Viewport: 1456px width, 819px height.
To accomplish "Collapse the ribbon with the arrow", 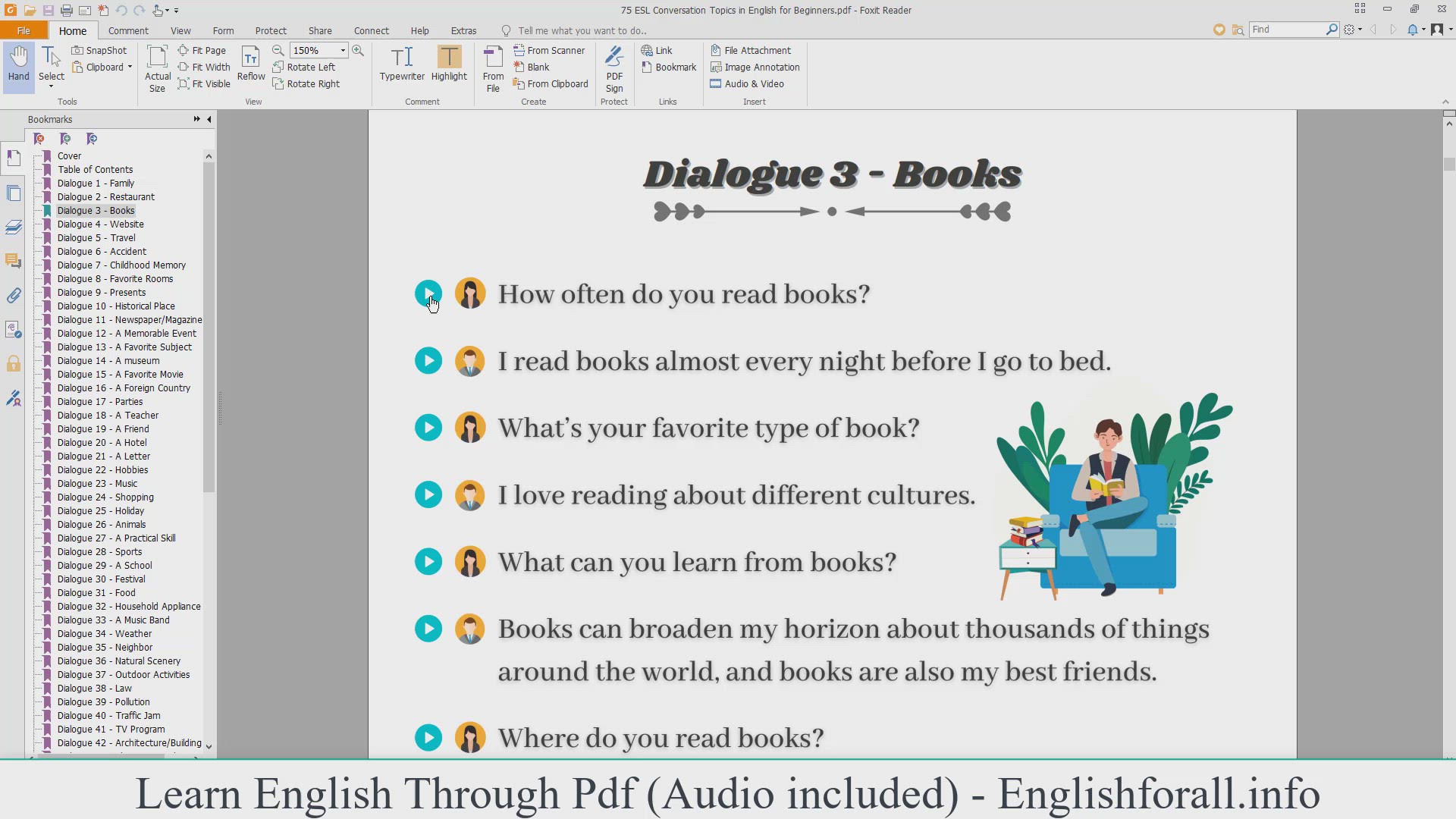I will pos(1445,102).
